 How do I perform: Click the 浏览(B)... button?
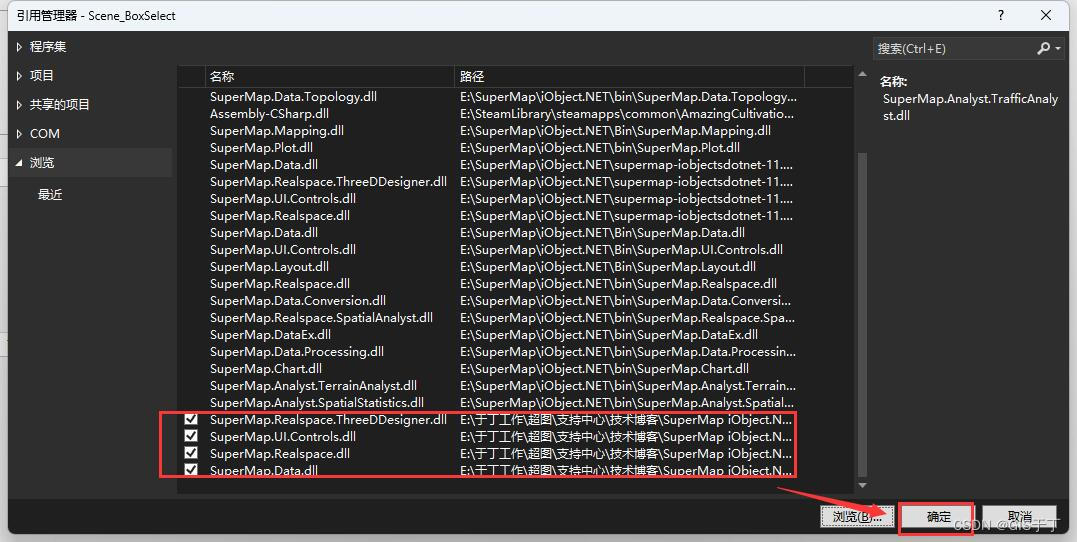pyautogui.click(x=857, y=517)
